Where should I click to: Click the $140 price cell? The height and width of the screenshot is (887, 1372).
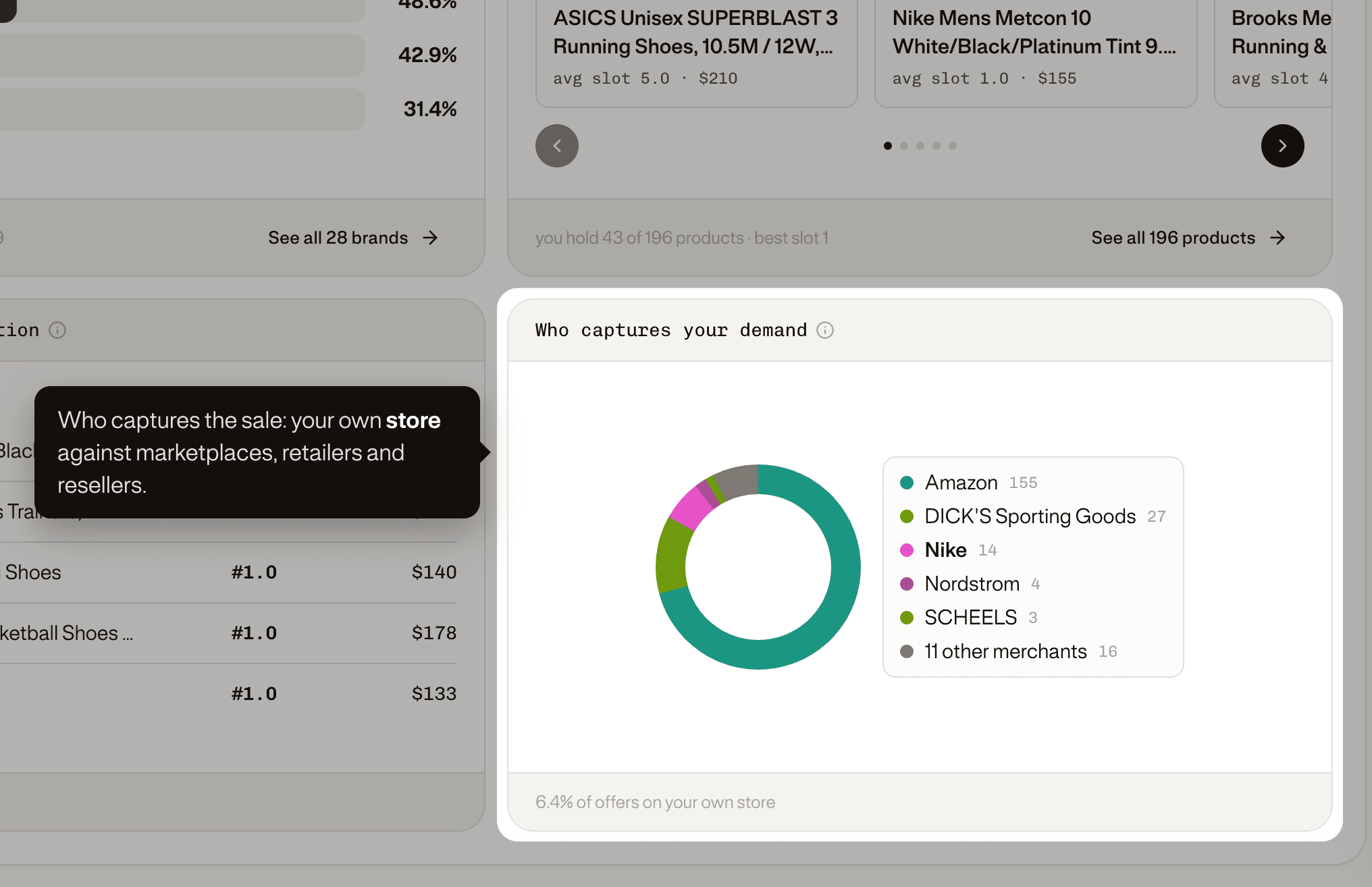coord(434,572)
